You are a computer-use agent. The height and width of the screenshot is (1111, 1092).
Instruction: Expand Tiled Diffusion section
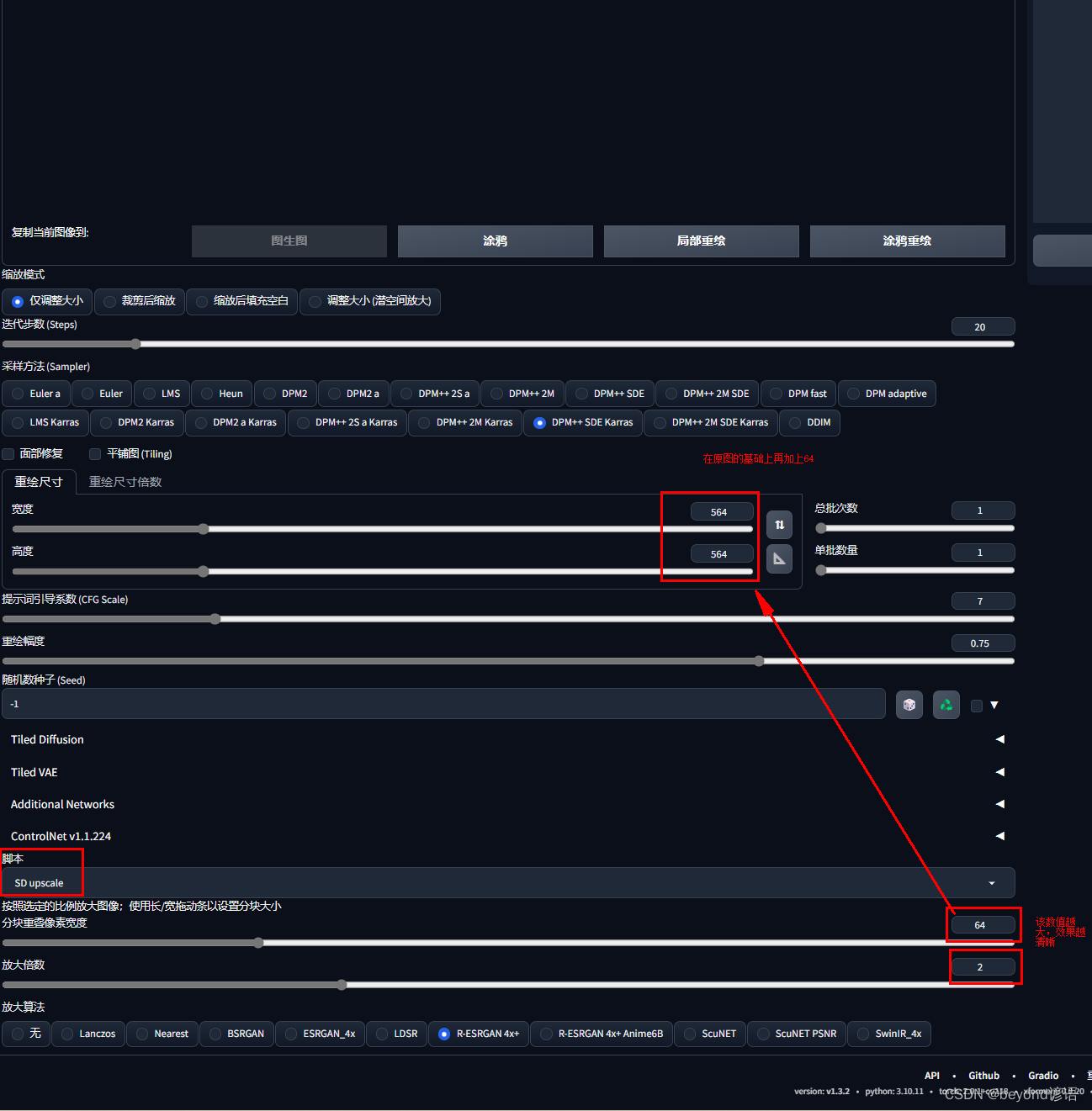point(507,739)
